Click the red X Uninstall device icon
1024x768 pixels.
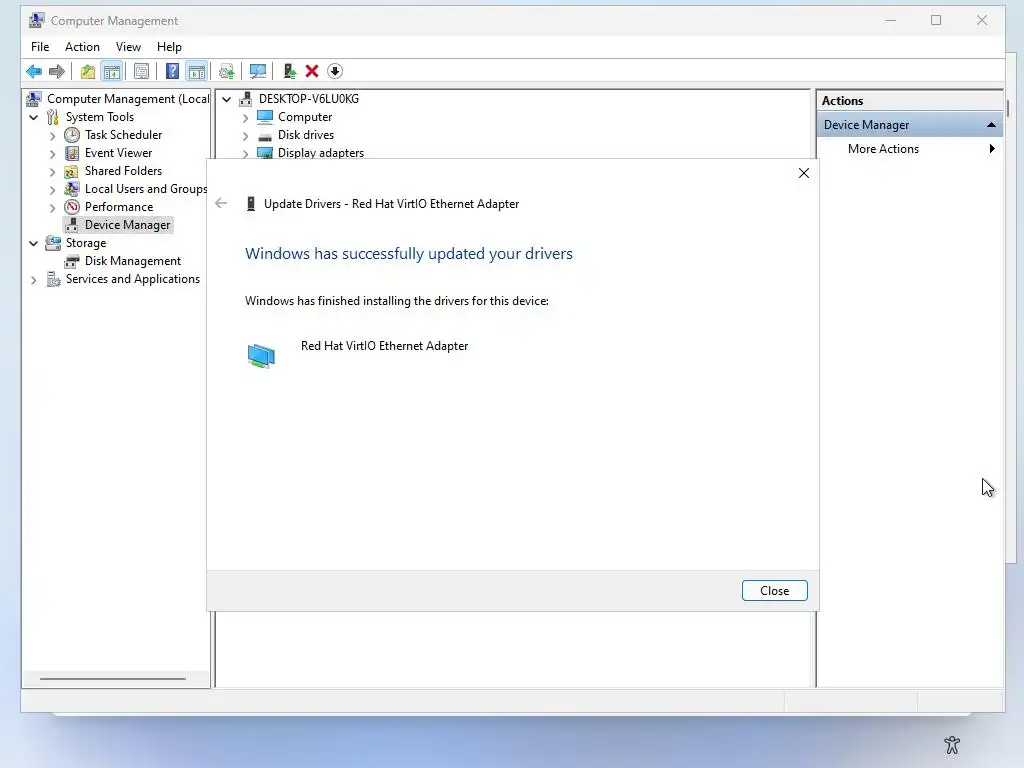point(312,71)
